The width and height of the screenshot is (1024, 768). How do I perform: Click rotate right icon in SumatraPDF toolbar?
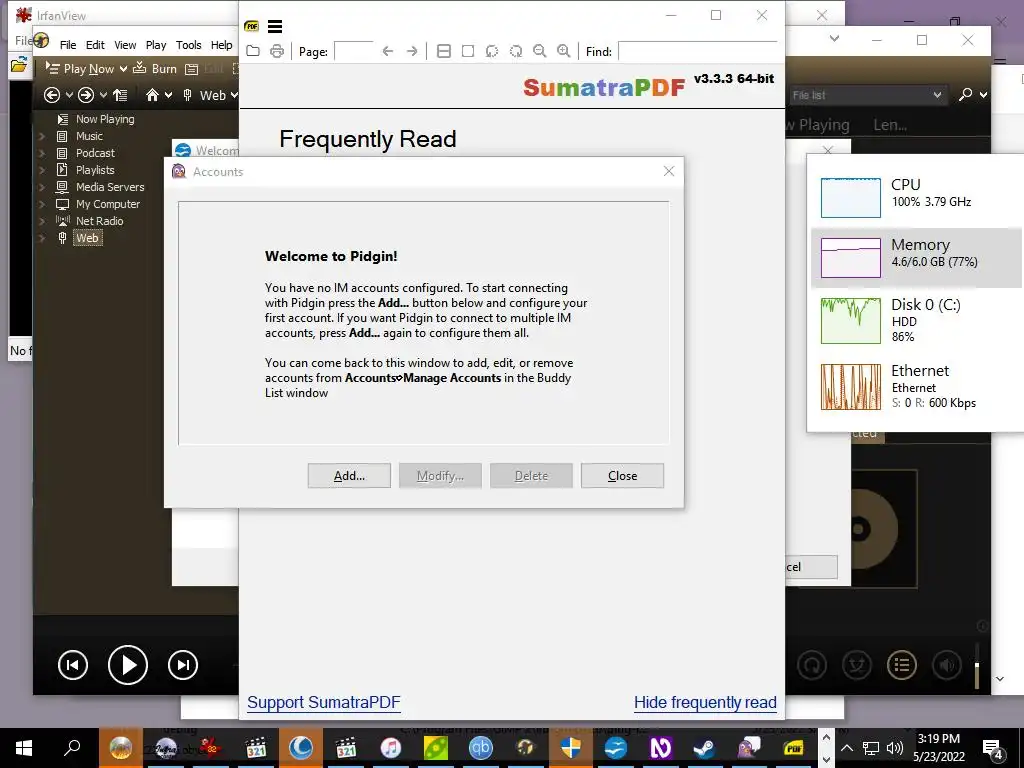tap(516, 51)
